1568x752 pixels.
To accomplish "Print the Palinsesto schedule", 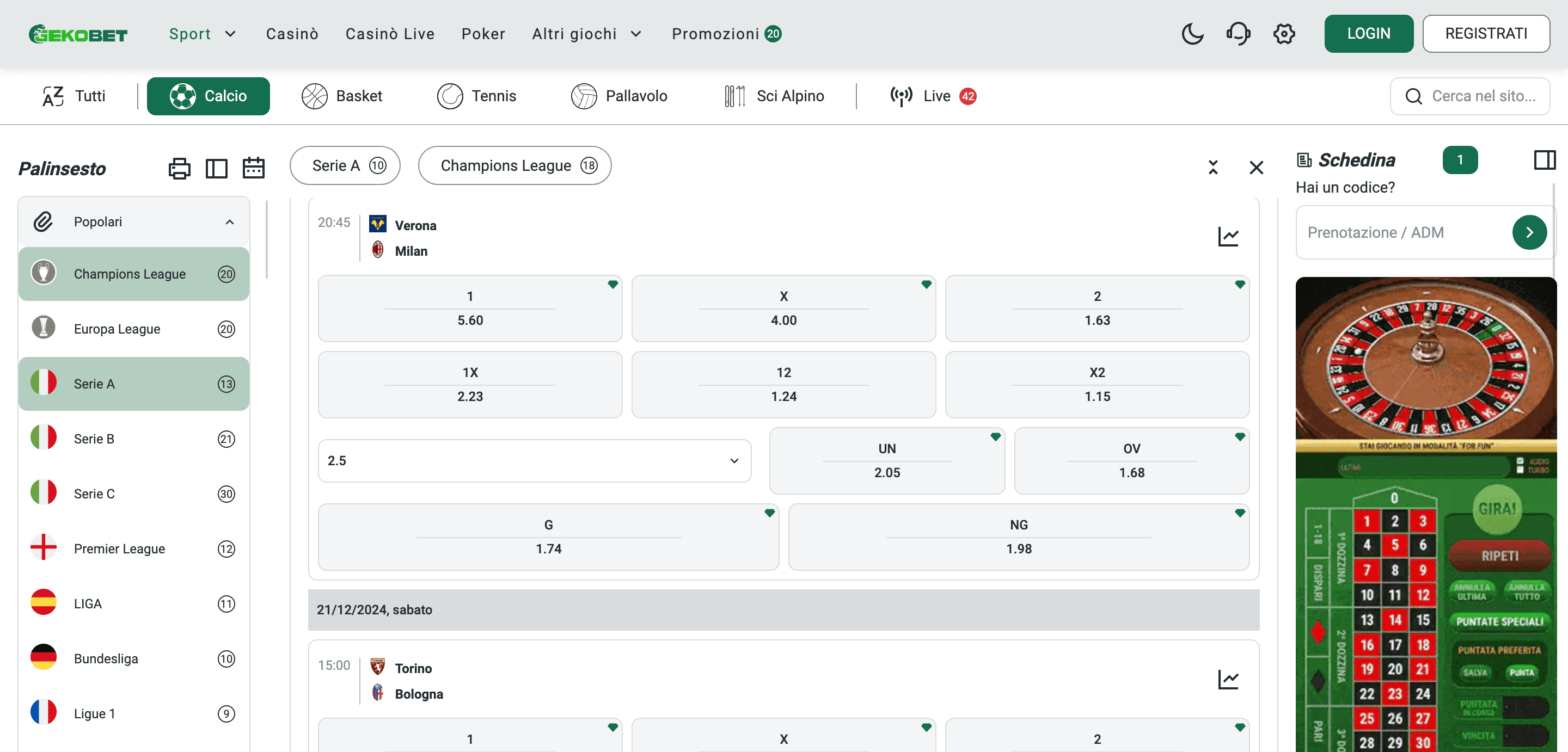I will point(179,169).
